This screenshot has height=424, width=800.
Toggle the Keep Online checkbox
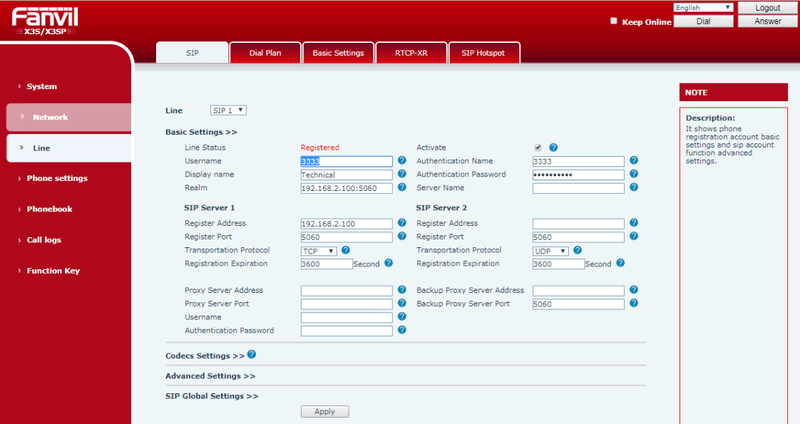pos(613,21)
